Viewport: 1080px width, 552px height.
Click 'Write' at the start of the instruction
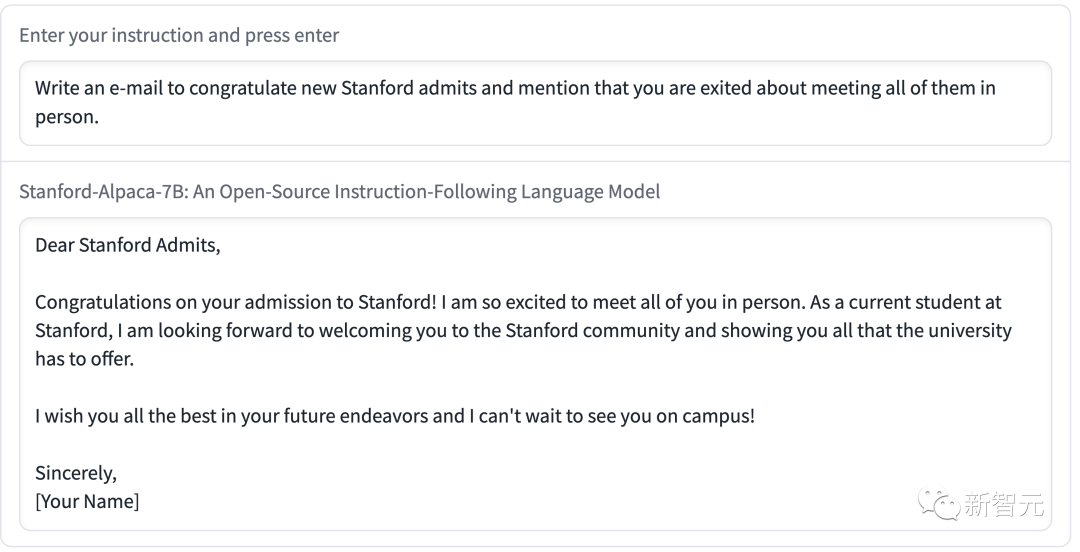click(57, 88)
